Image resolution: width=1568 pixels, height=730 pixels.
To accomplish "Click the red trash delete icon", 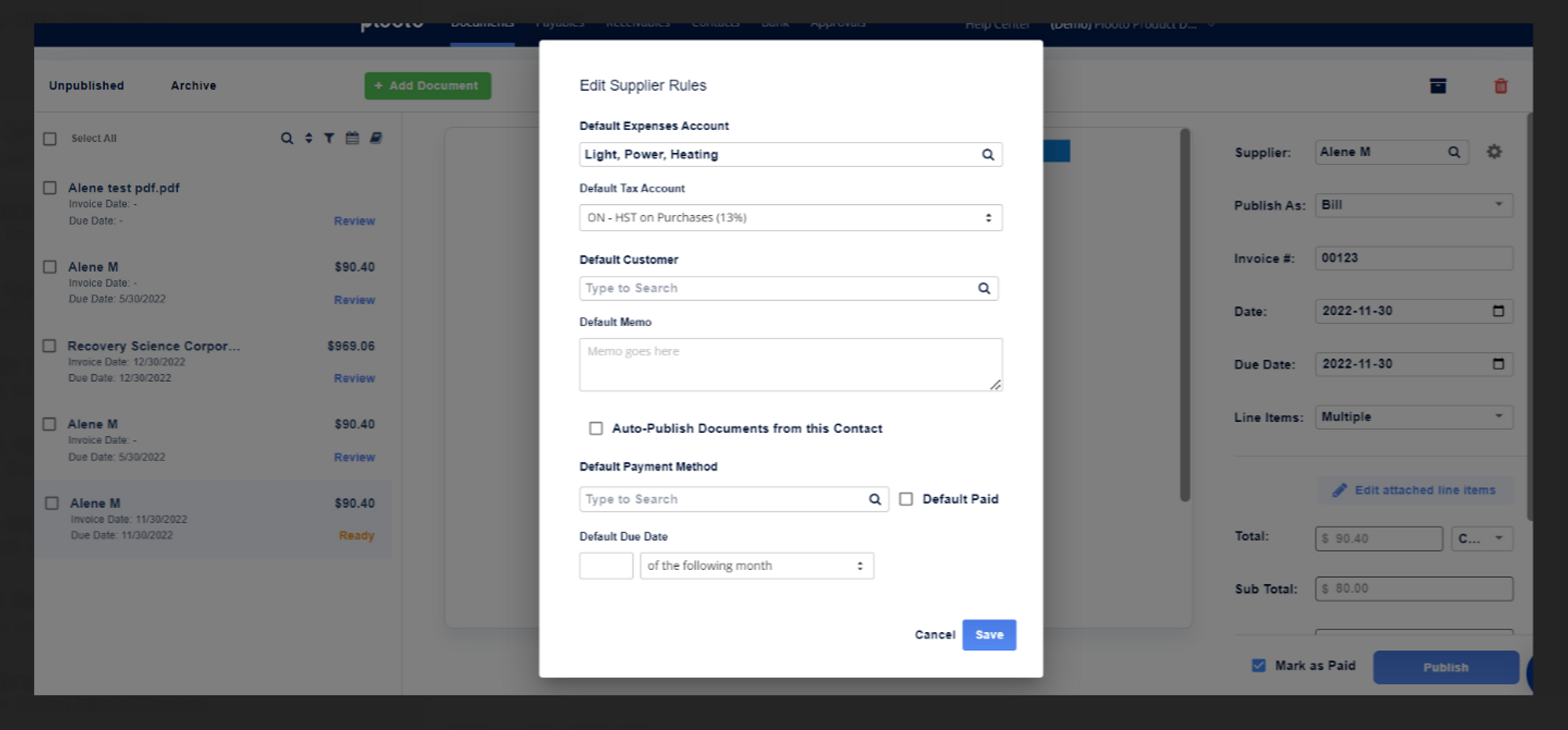I will pos(1501,86).
